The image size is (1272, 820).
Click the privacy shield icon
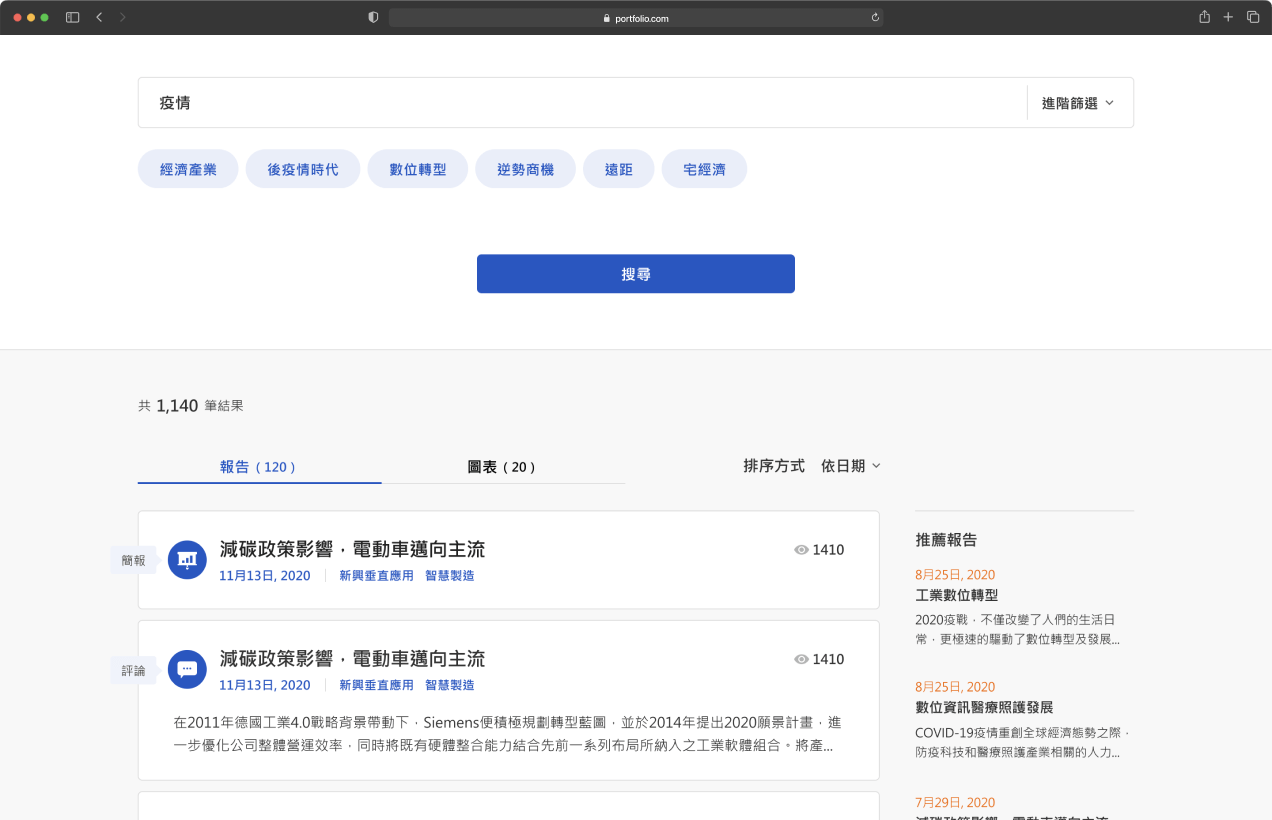(x=373, y=17)
